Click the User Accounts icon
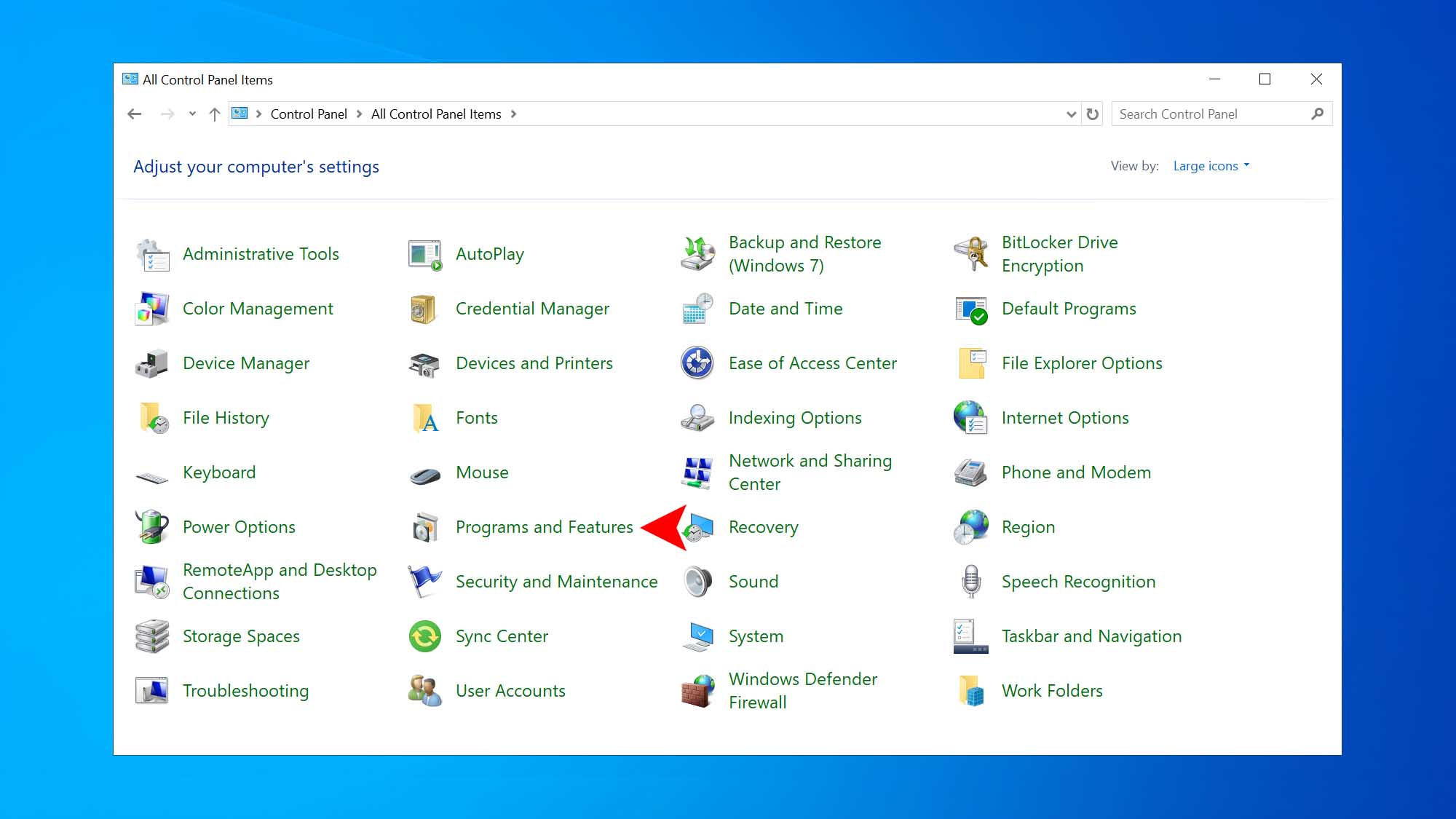This screenshot has width=1456, height=819. [425, 691]
